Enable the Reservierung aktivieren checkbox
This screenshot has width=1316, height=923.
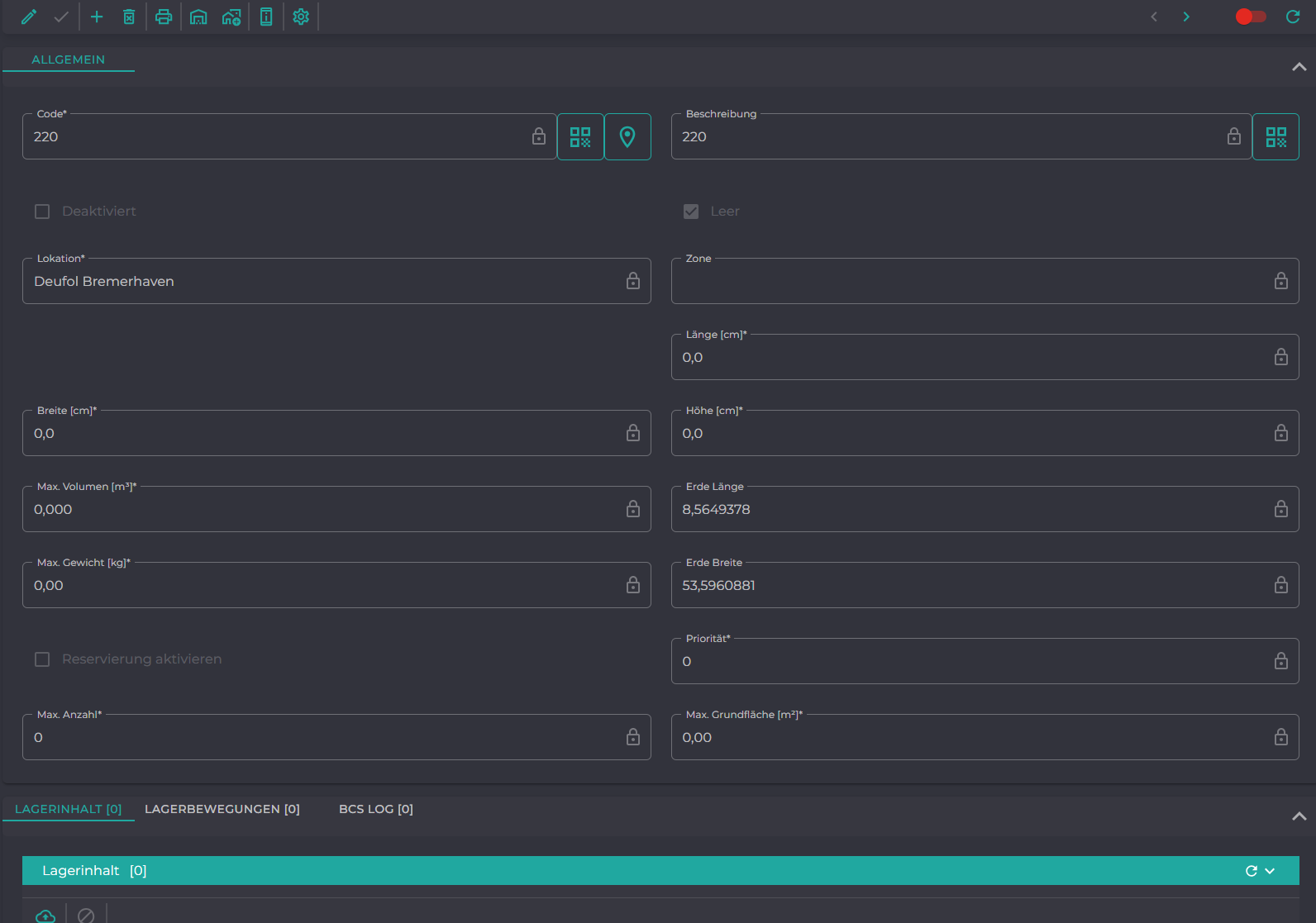[42, 659]
